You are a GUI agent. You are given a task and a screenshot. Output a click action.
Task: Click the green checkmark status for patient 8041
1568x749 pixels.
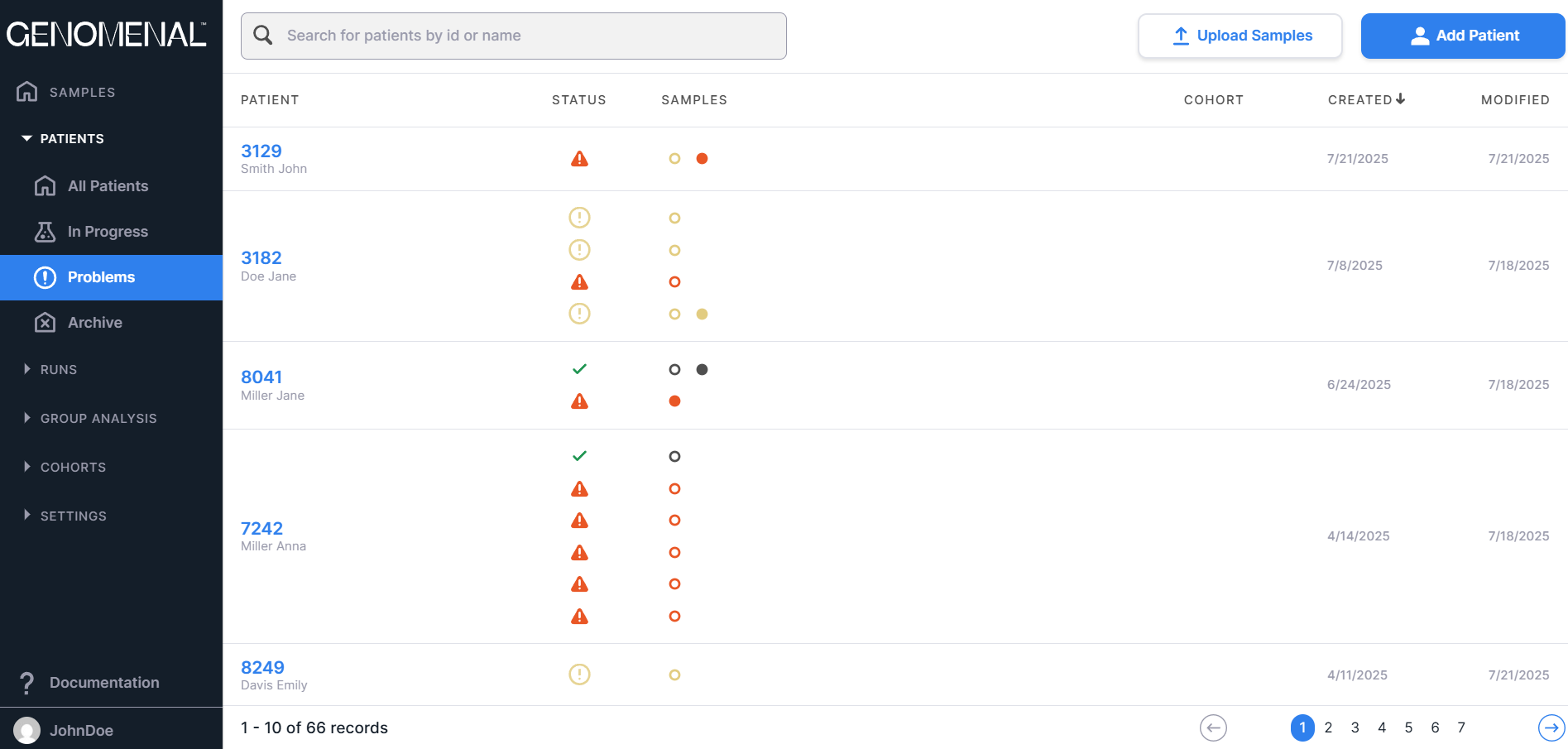(x=579, y=369)
